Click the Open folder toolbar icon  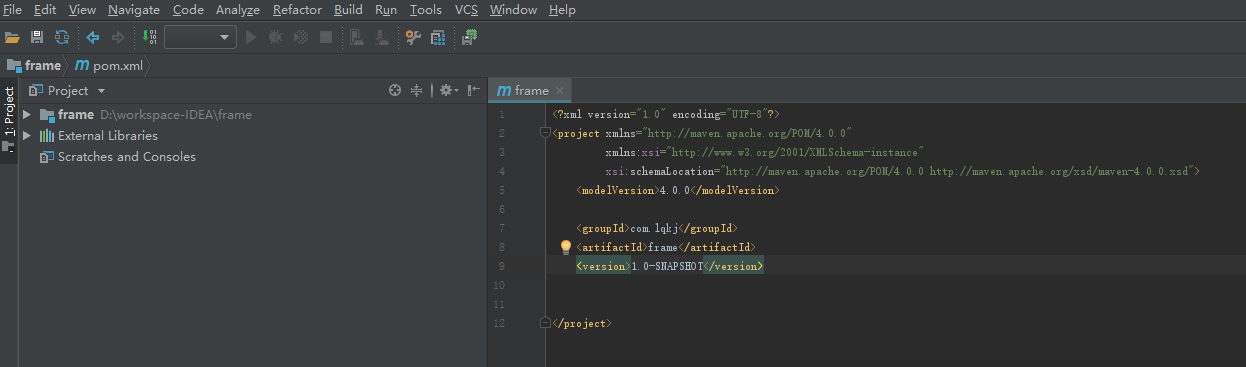[13, 37]
